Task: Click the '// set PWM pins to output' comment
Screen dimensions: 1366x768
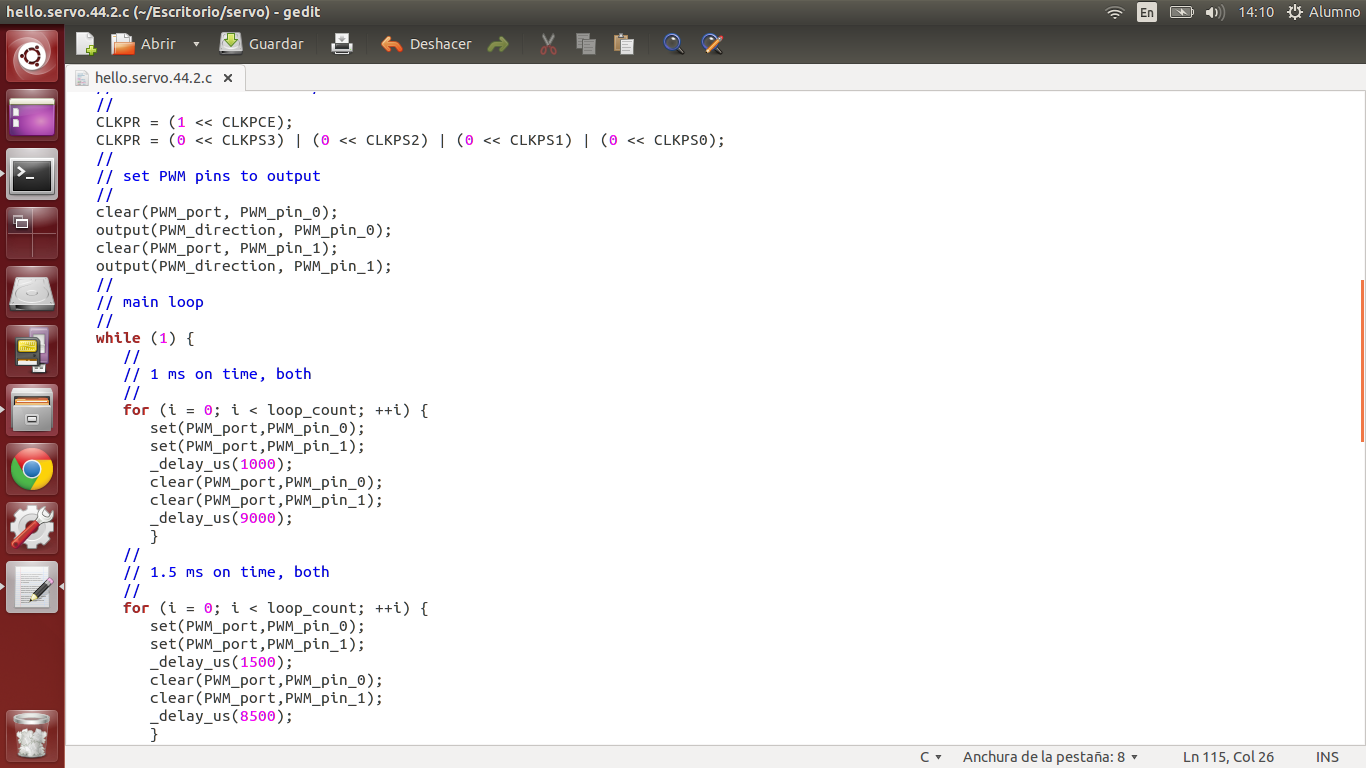Action: [x=208, y=176]
